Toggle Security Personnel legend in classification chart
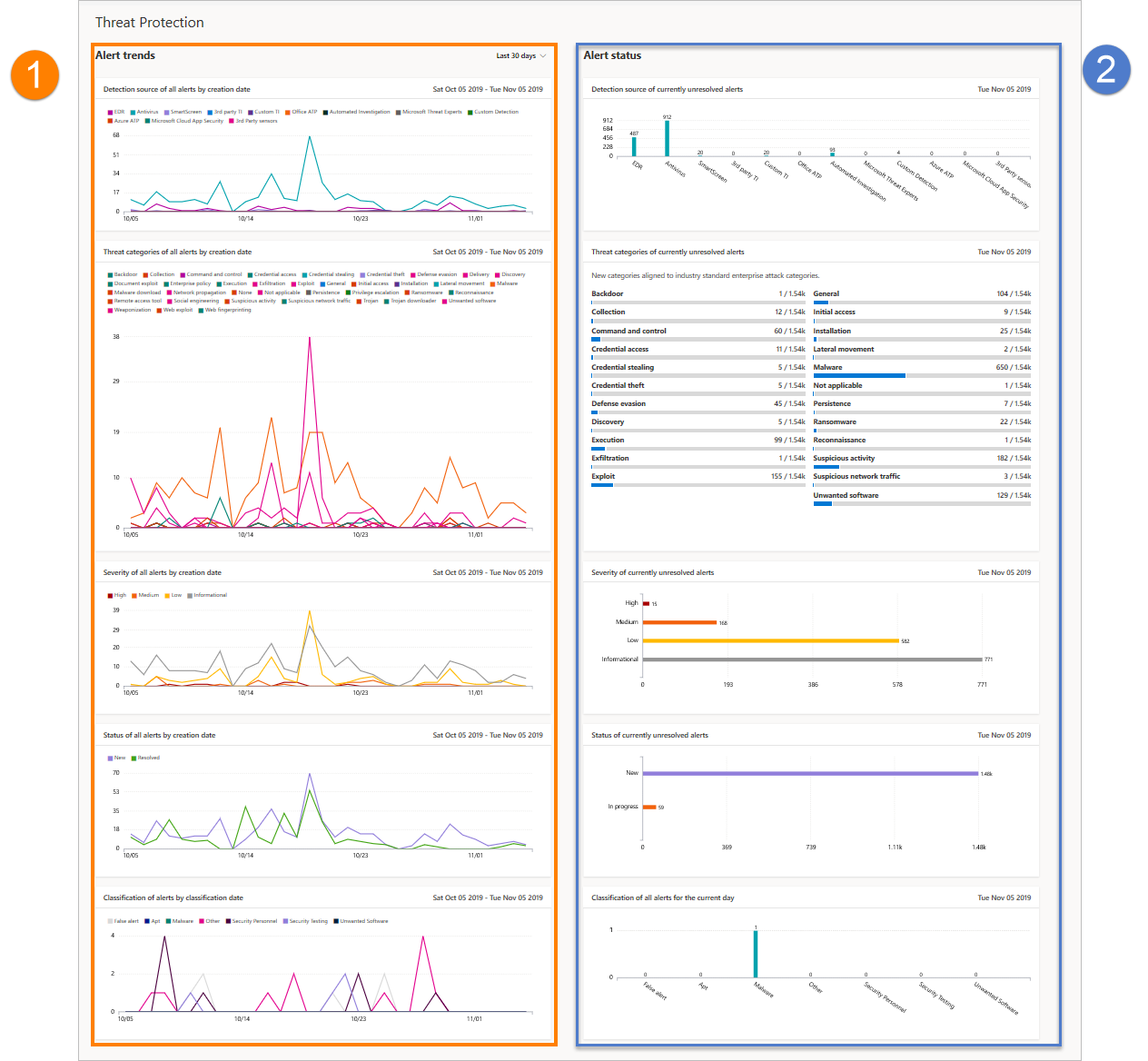 (x=253, y=921)
